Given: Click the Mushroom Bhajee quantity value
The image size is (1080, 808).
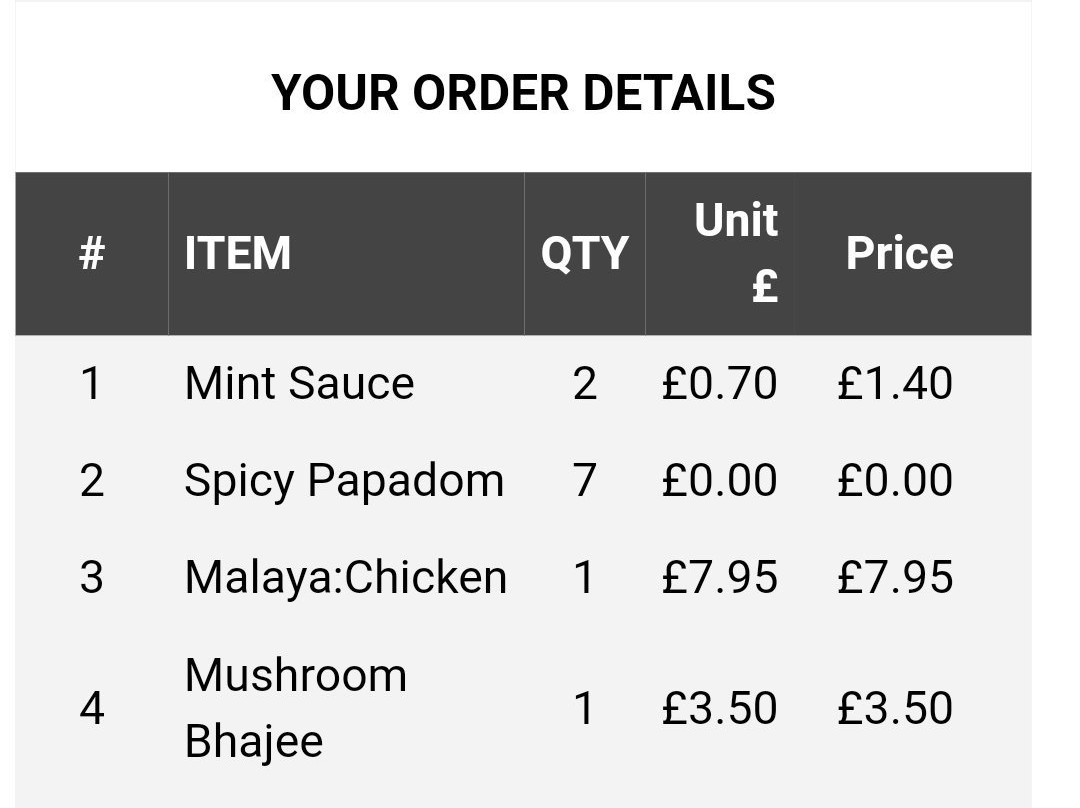Looking at the screenshot, I should 585,709.
